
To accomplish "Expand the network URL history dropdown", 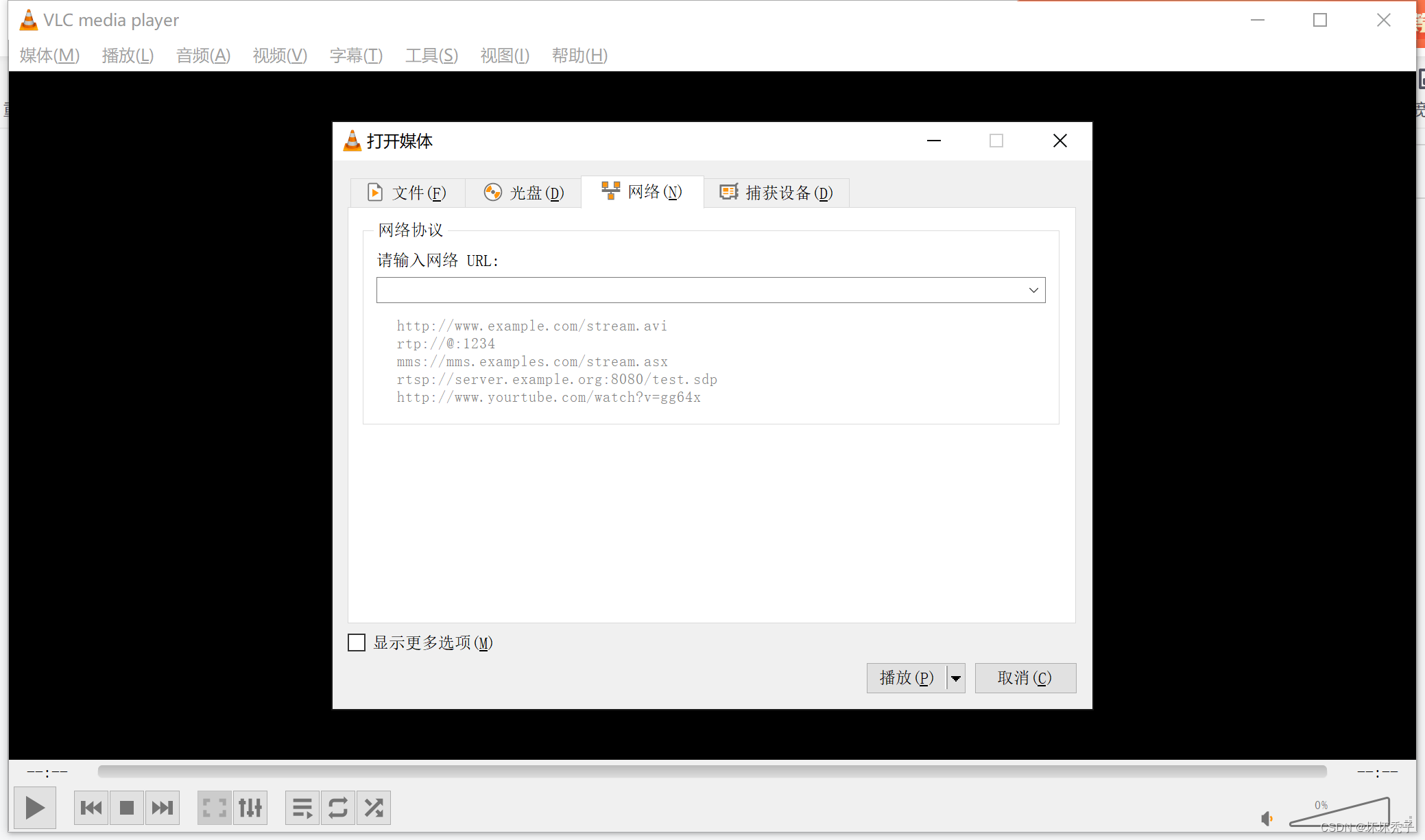I will click(x=1033, y=290).
